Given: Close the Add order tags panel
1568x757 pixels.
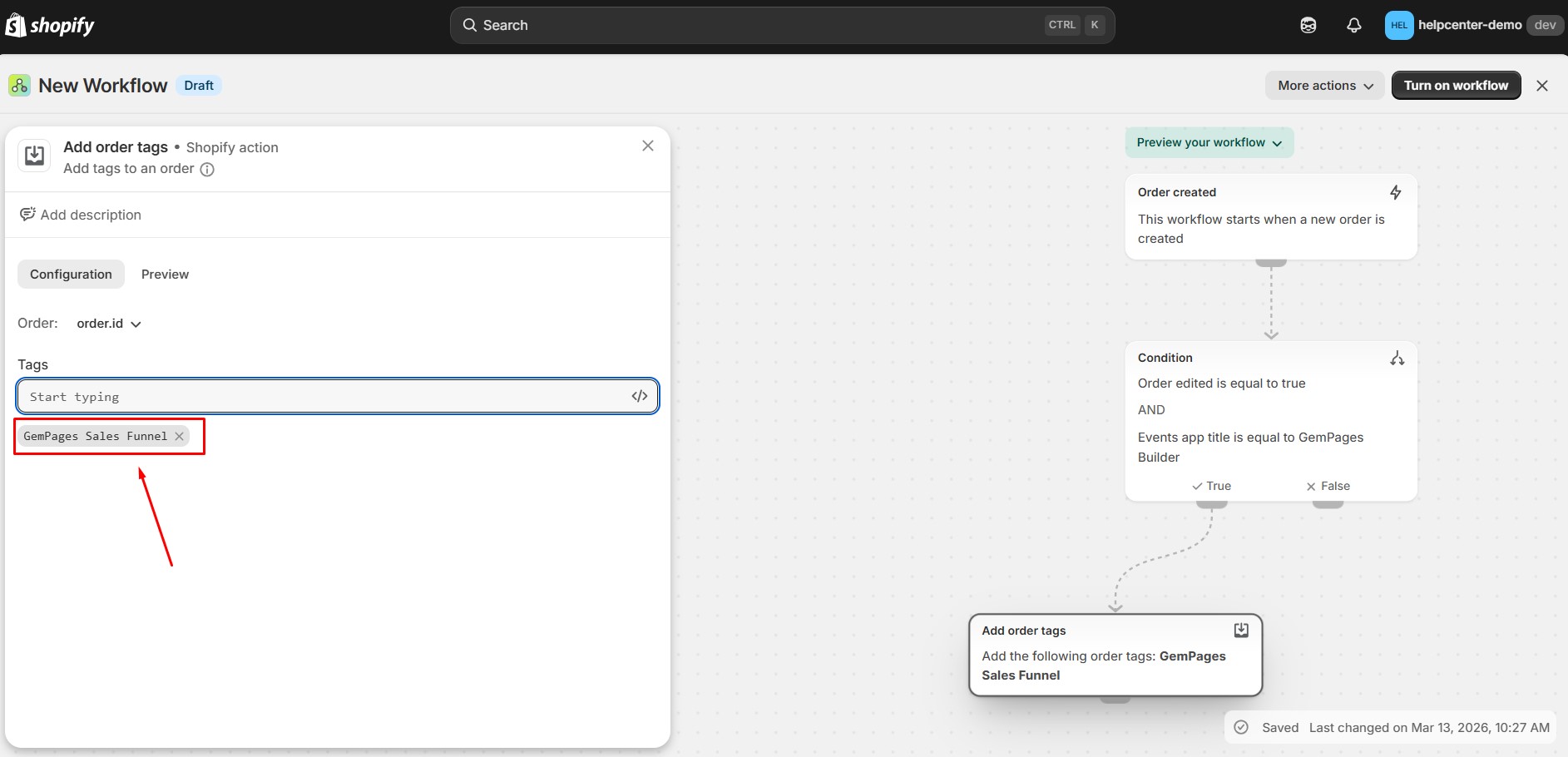Looking at the screenshot, I should tap(647, 146).
